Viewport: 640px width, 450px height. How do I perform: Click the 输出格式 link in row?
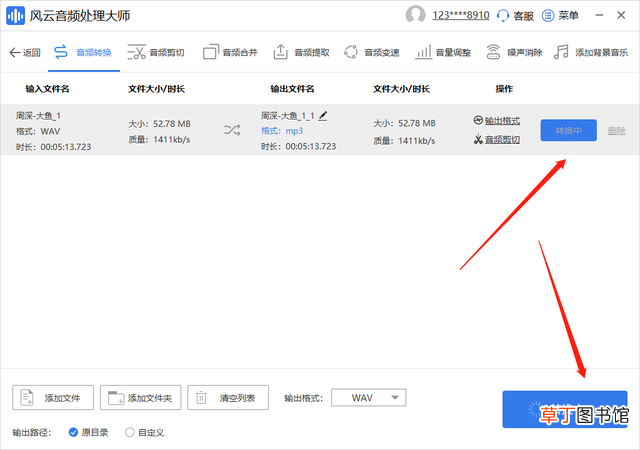(x=502, y=121)
